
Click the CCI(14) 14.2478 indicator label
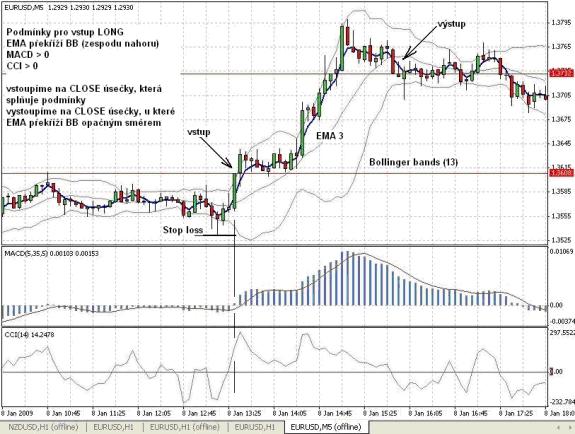(x=29, y=335)
